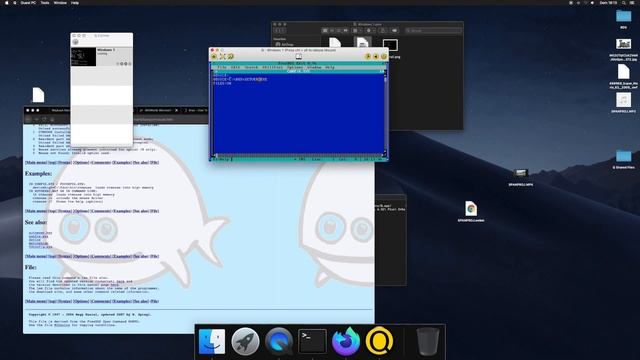640x360 pixels.
Task: Click Syntax link above See also heading
Action: [64, 211]
